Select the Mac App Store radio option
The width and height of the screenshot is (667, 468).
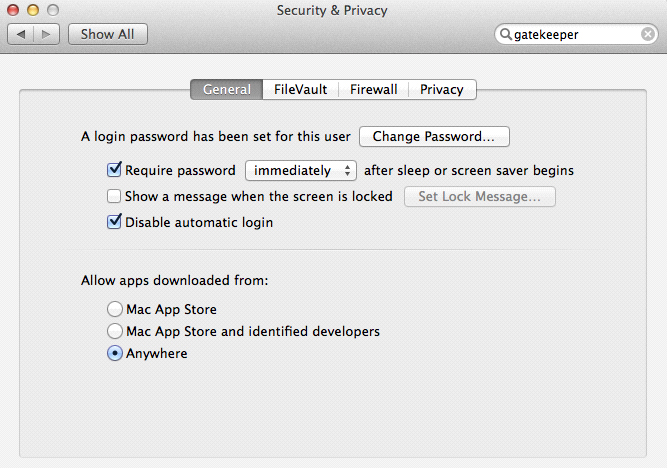(x=115, y=309)
